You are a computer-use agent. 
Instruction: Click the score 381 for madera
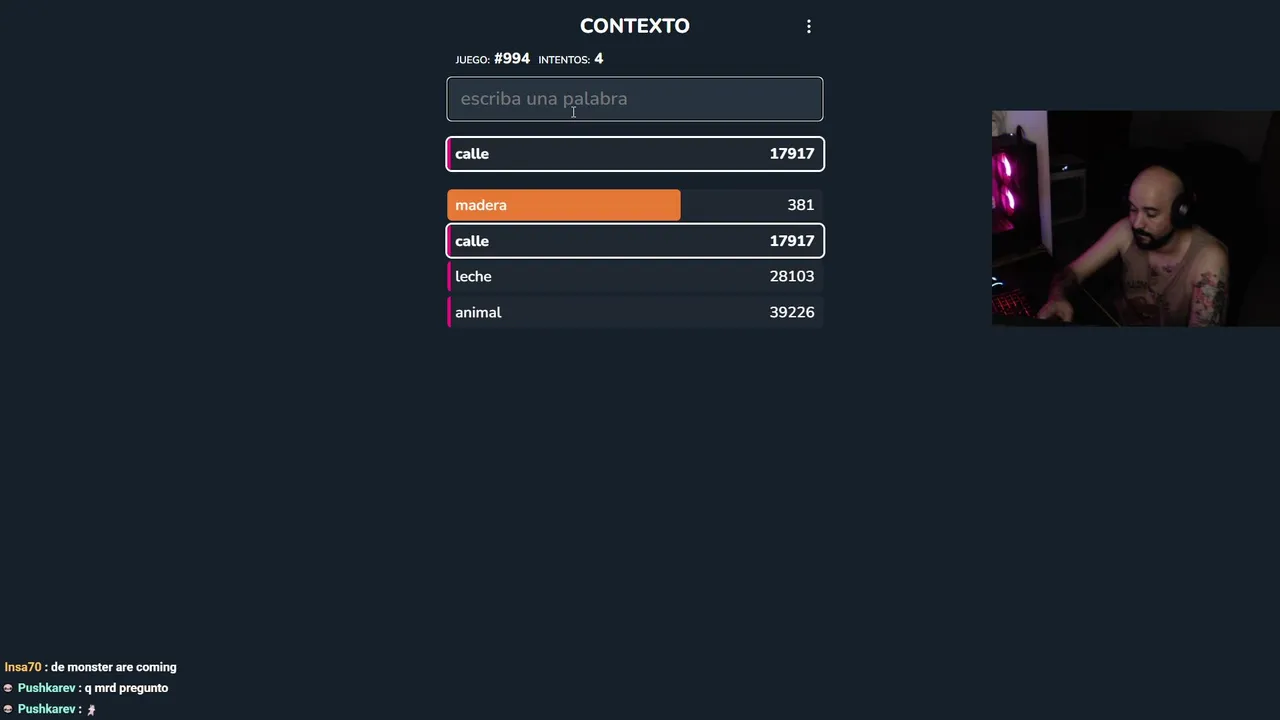click(800, 205)
